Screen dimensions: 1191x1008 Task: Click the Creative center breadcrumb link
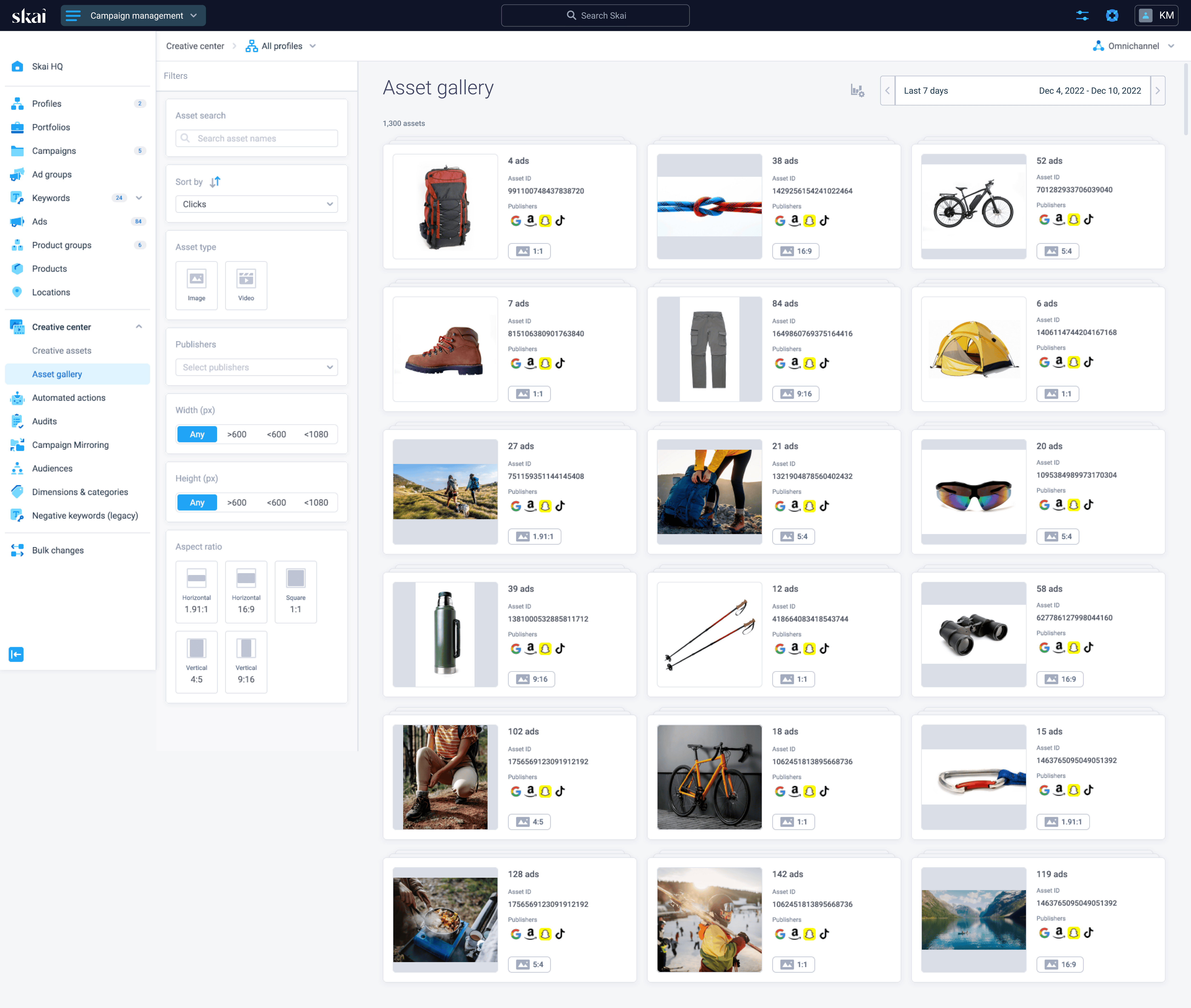click(195, 46)
